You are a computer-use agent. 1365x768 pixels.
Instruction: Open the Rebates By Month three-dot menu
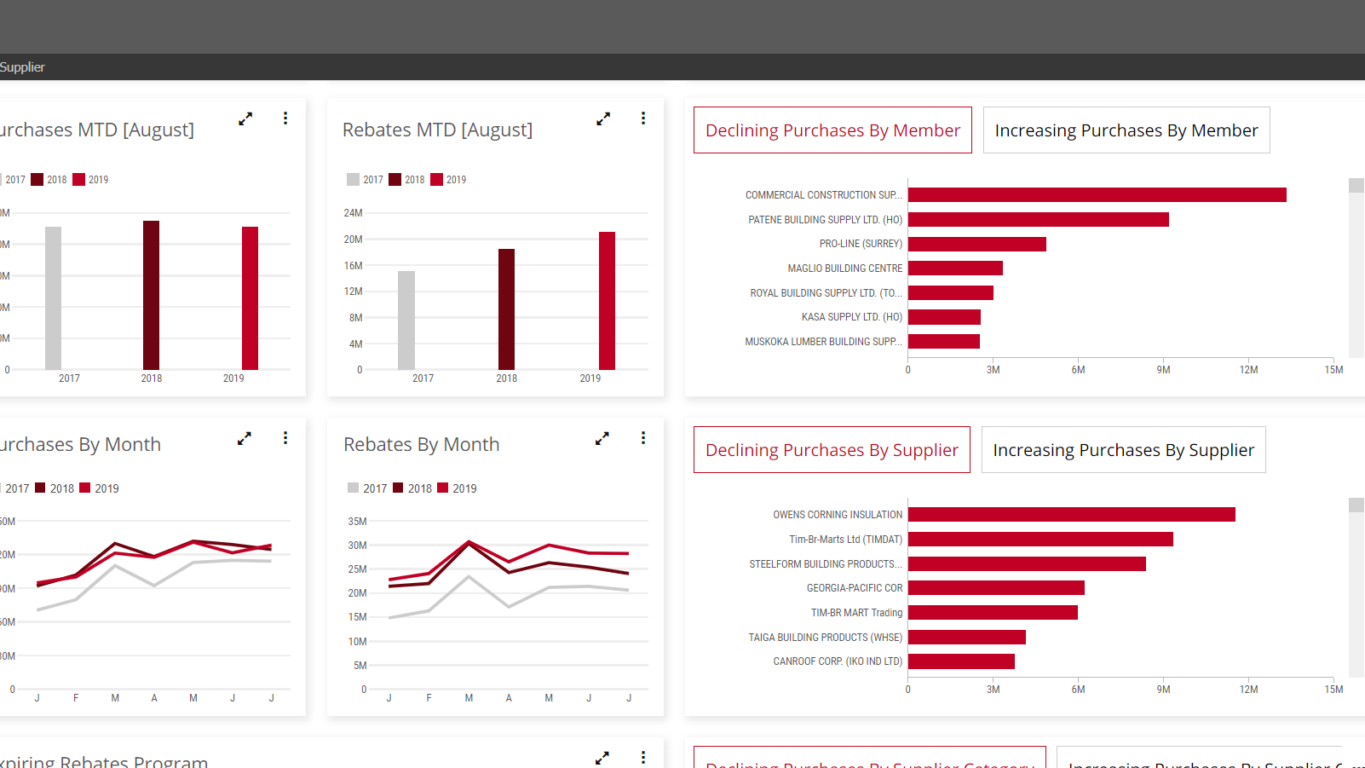pyautogui.click(x=643, y=439)
